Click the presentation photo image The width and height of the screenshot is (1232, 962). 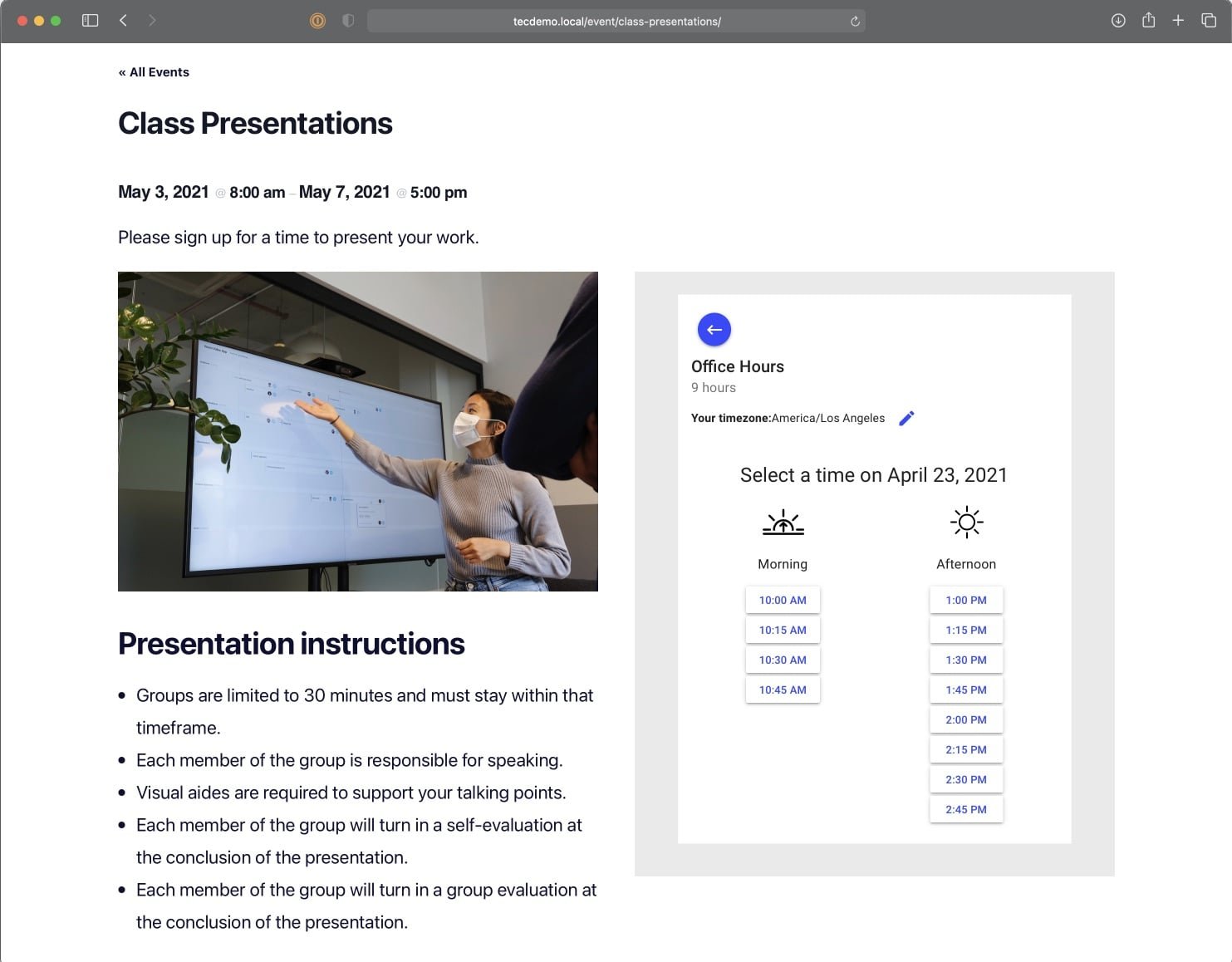[358, 431]
